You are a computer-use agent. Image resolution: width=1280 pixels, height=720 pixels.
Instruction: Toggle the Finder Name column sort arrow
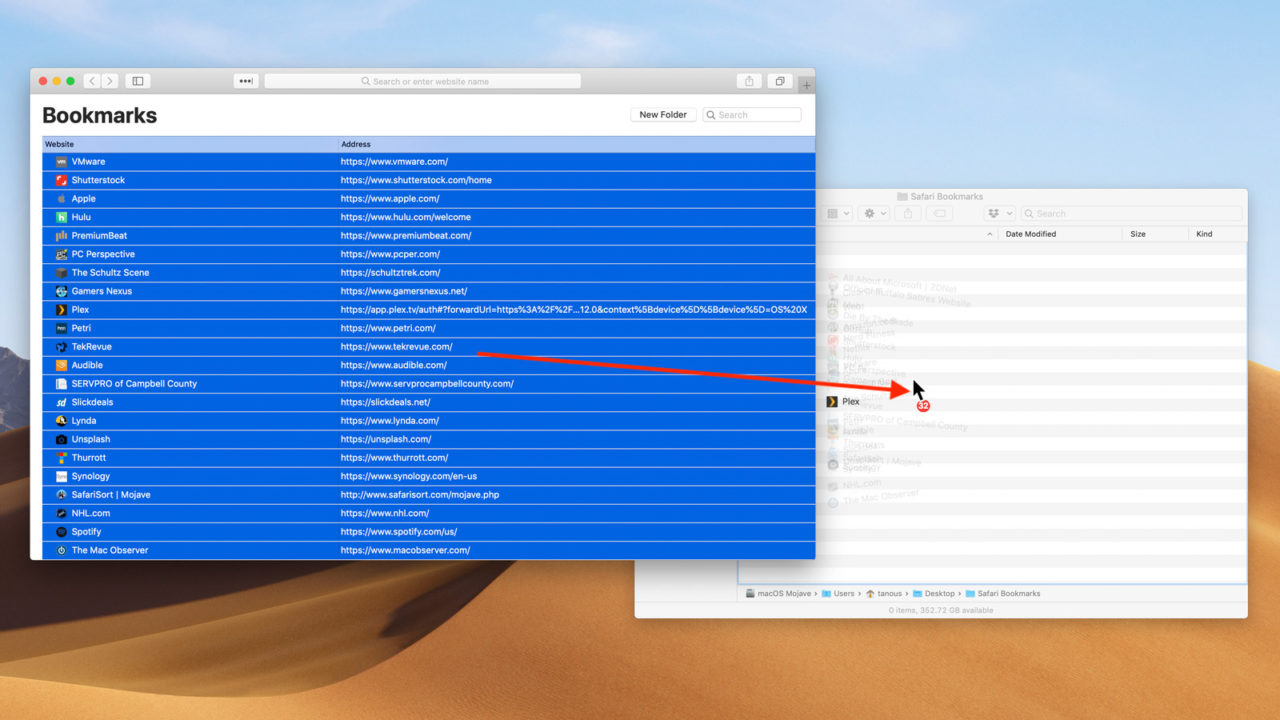click(990, 234)
